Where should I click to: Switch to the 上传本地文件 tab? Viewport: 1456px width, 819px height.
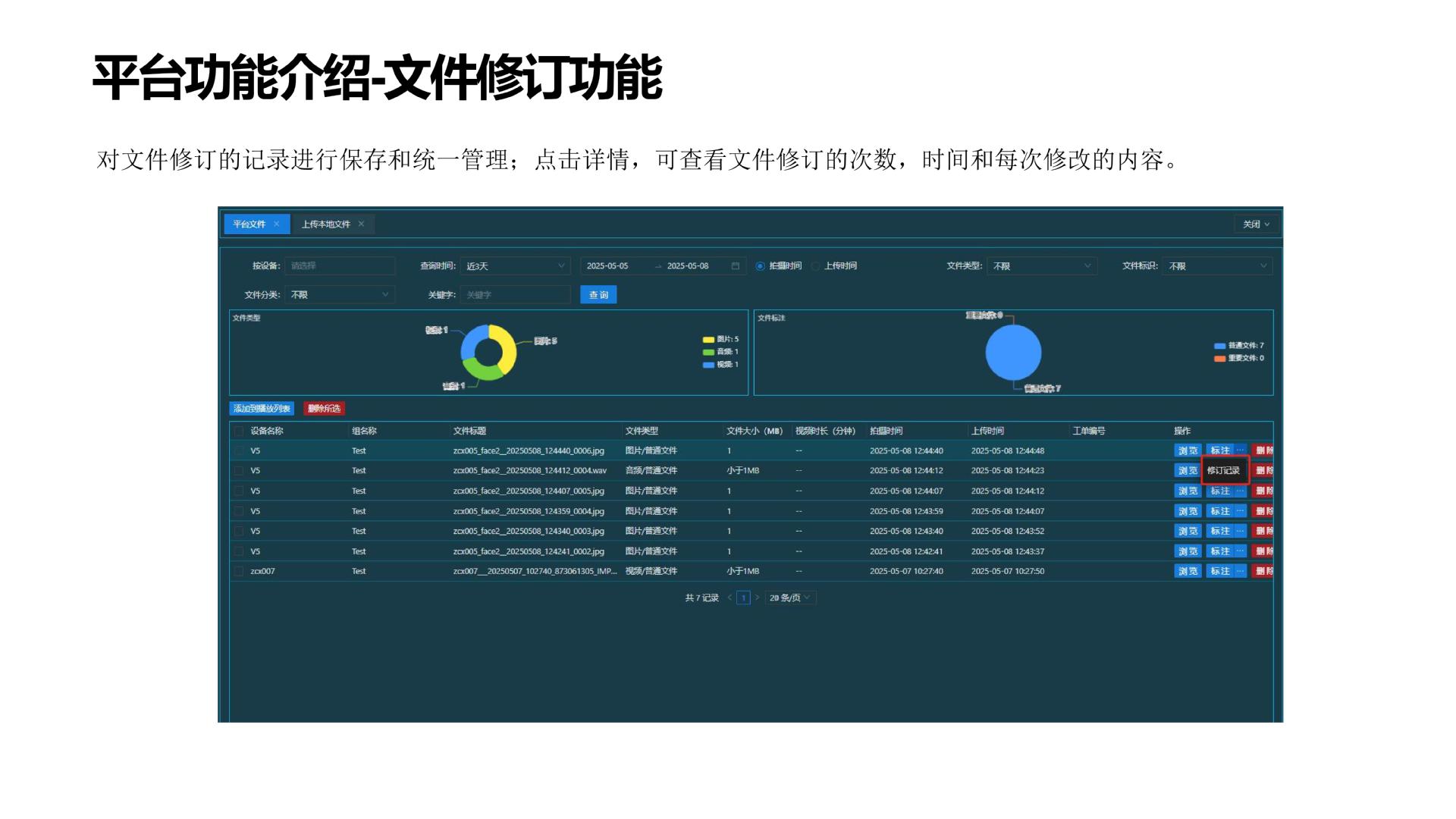(325, 224)
